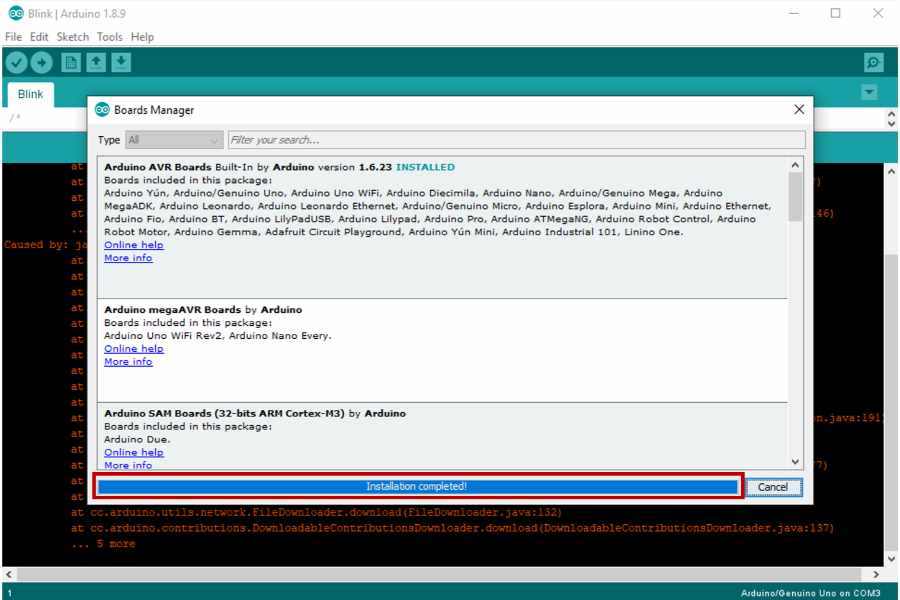Open the Tools menu
Screen dimensions: 900x600
point(110,37)
